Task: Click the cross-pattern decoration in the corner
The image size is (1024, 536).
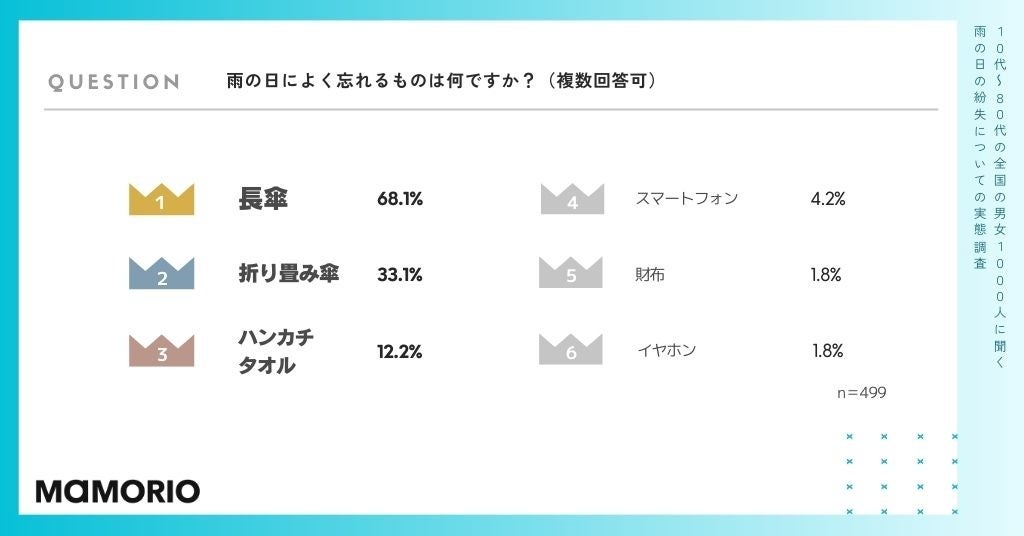Action: (902, 474)
